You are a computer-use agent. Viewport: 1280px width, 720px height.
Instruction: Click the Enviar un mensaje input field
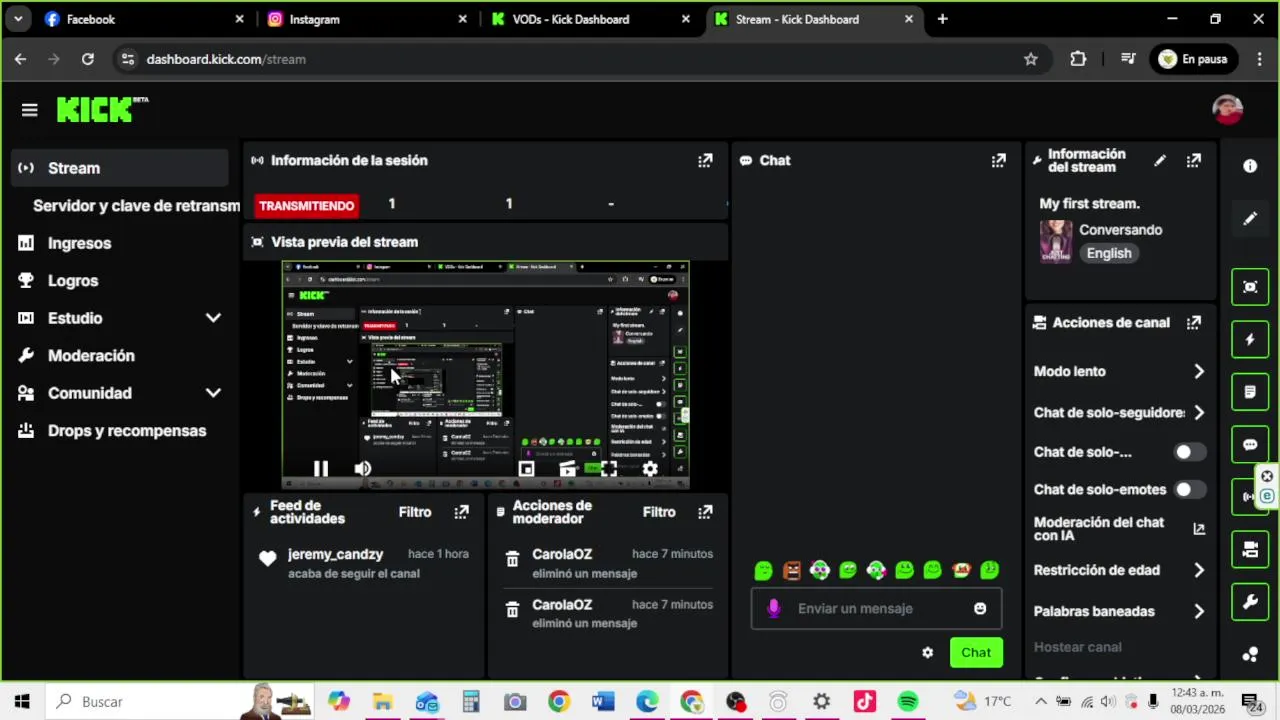876,608
